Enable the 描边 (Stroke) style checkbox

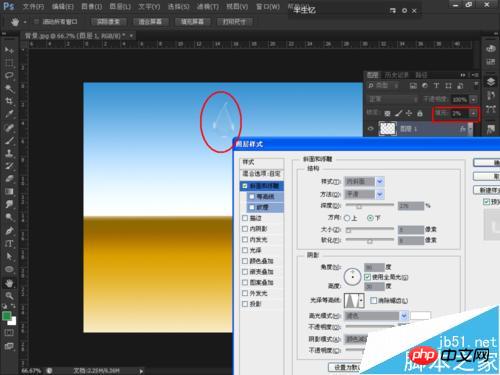pos(245,218)
